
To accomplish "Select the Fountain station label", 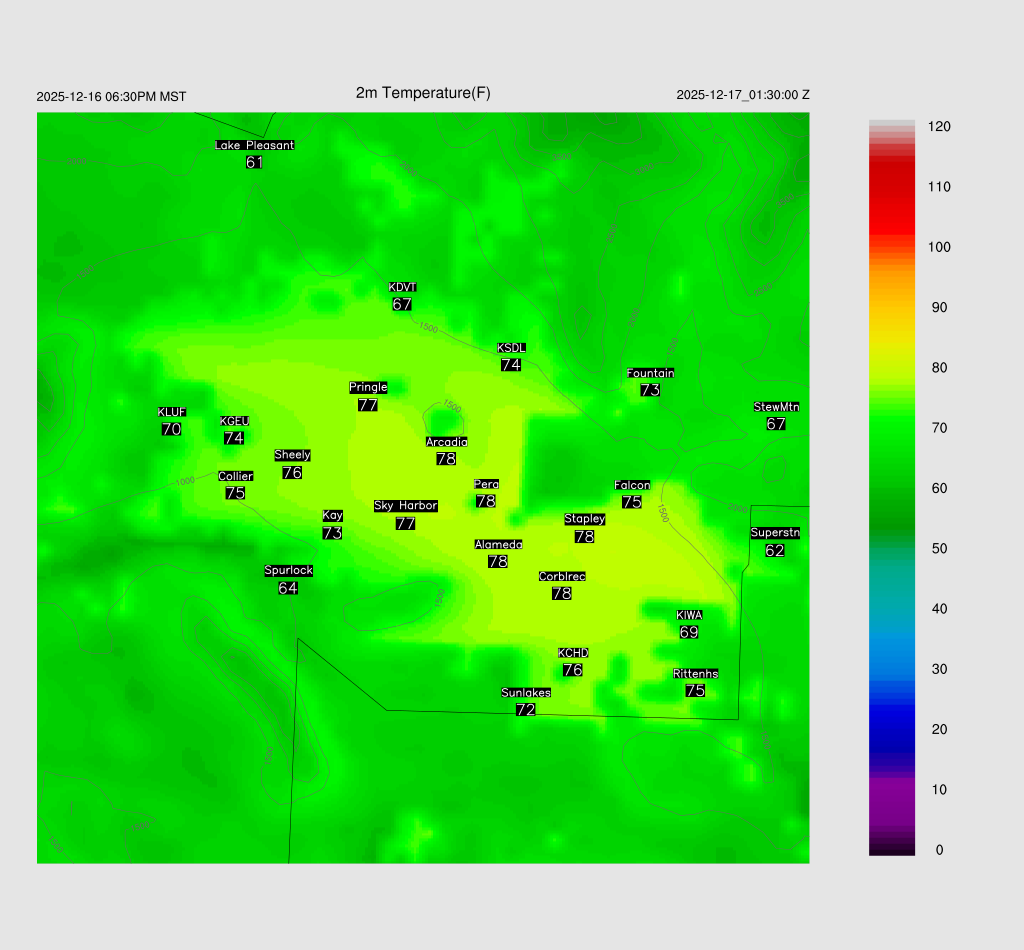I will (650, 373).
